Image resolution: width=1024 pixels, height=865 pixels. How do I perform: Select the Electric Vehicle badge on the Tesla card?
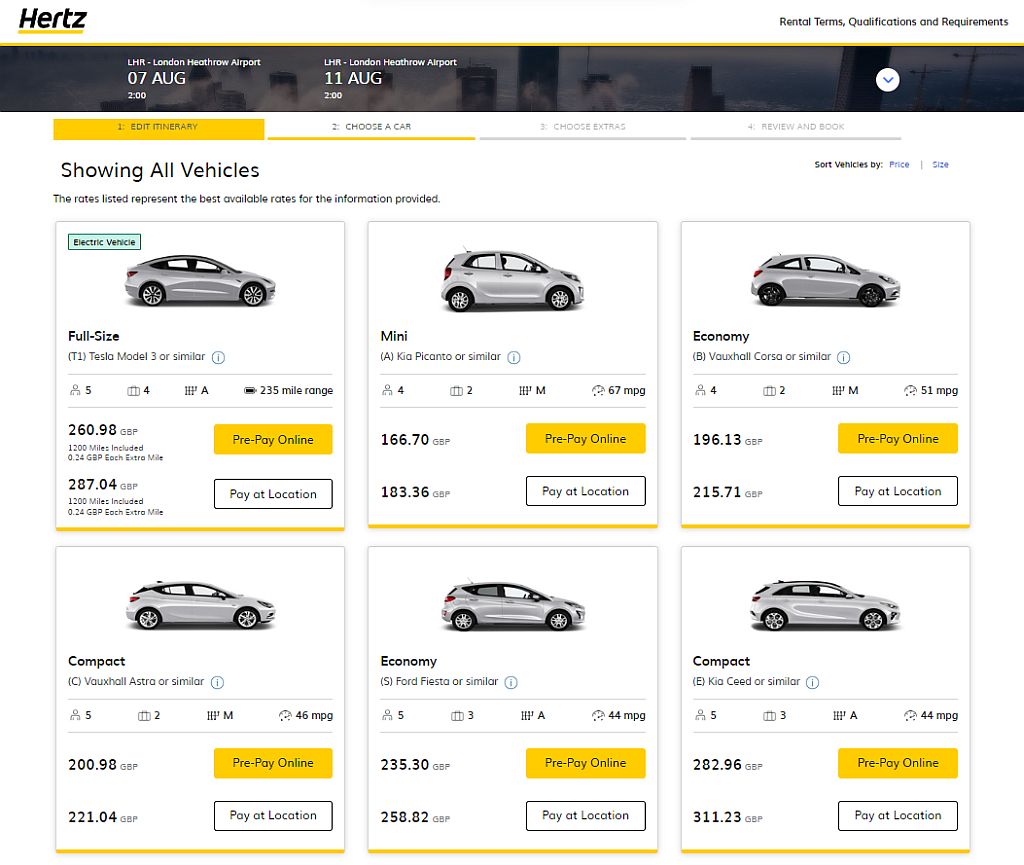pyautogui.click(x=104, y=242)
